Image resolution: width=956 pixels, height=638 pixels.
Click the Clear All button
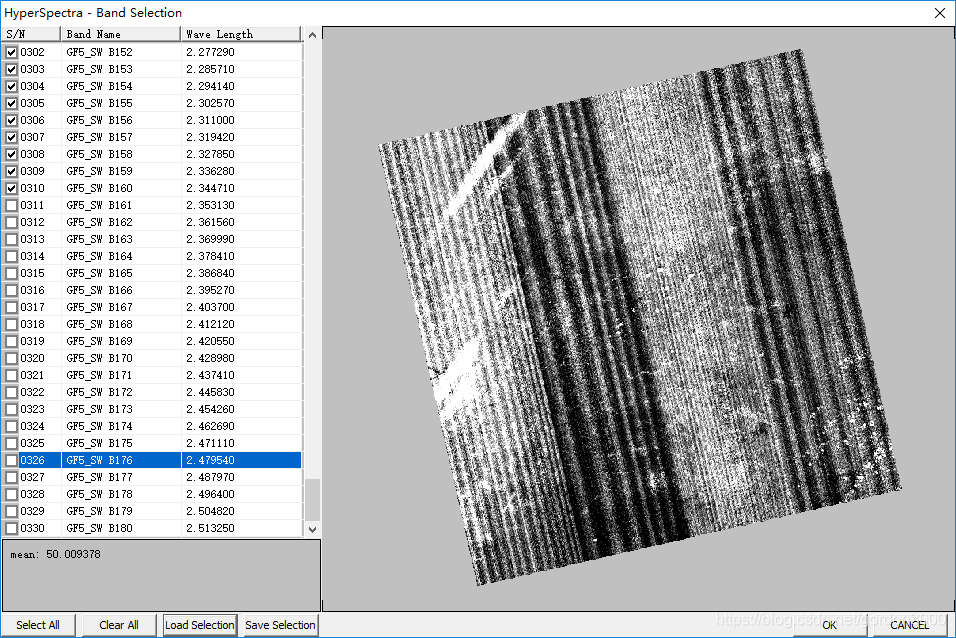pos(119,625)
